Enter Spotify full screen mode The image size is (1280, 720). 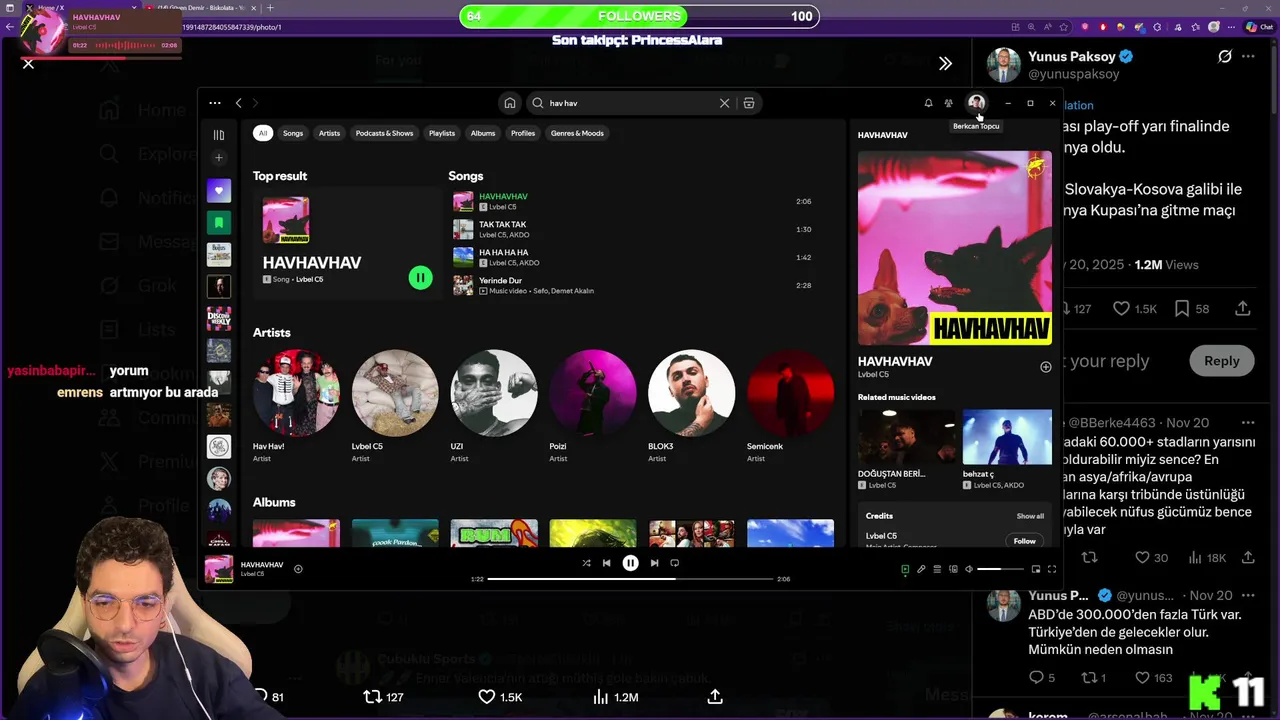pos(1051,569)
